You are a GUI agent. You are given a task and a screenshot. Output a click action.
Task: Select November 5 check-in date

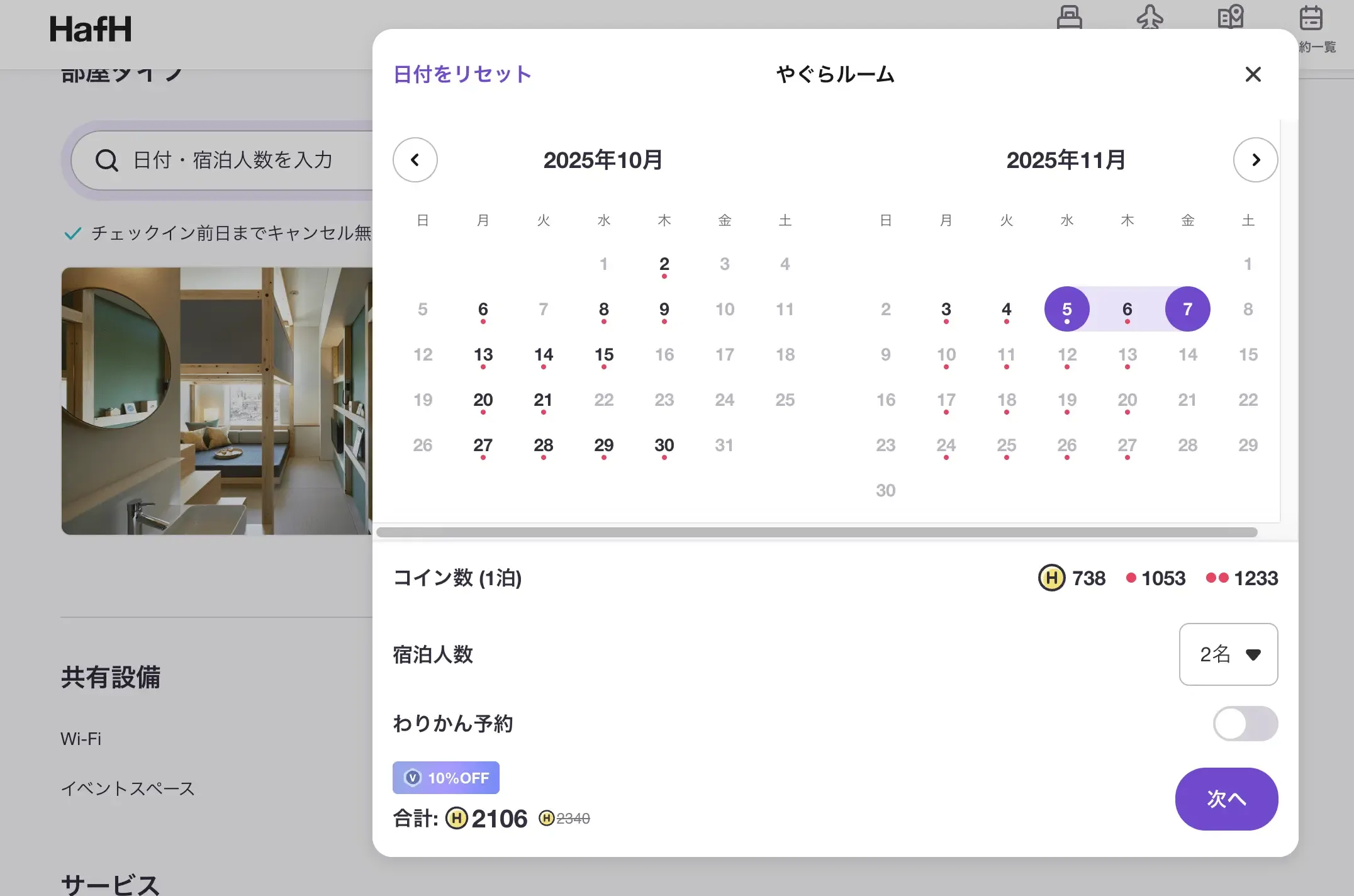1066,309
